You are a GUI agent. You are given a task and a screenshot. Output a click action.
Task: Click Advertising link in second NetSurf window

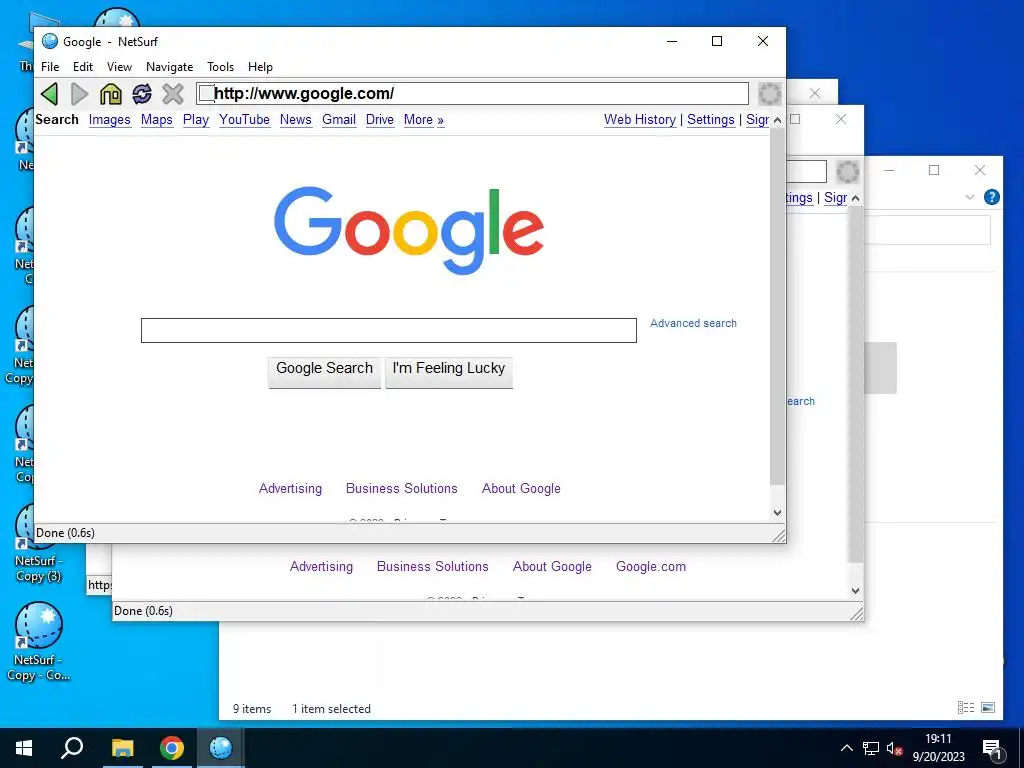click(x=321, y=567)
